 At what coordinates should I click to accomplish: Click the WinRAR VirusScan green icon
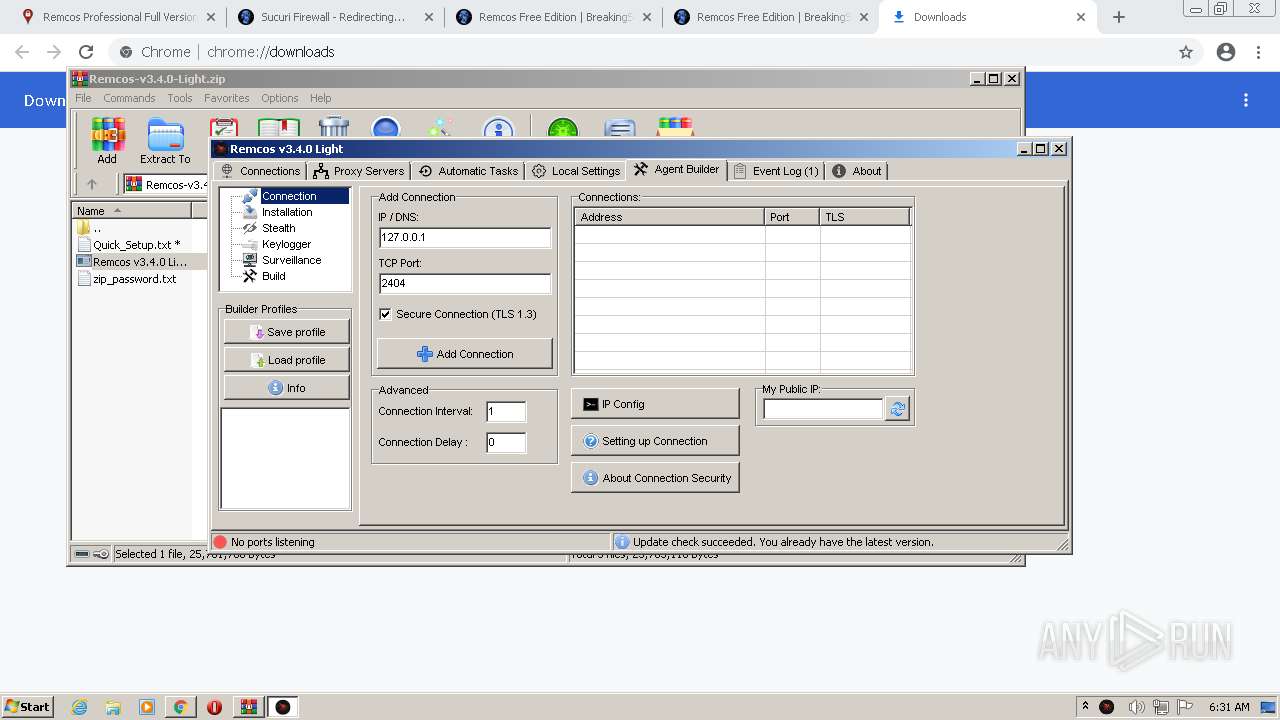tap(563, 127)
